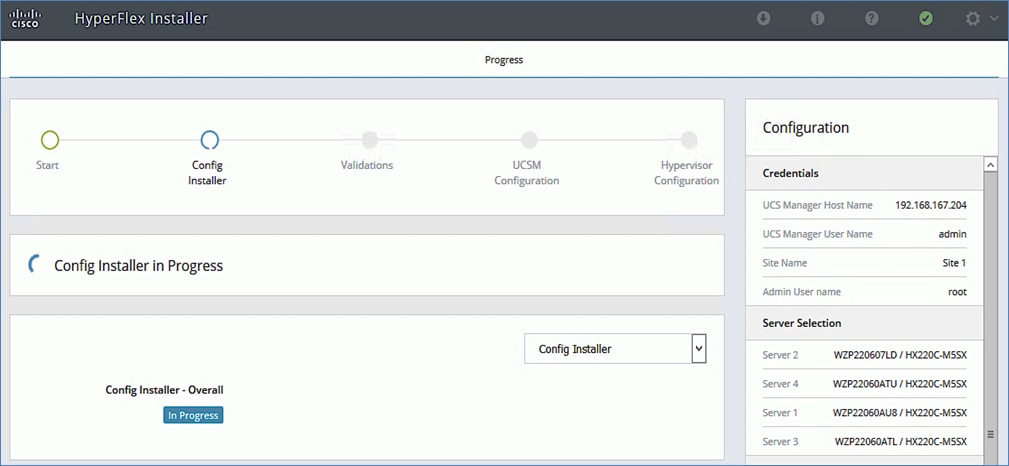Image resolution: width=1009 pixels, height=466 pixels.
Task: Open the info icon in the header
Action: (817, 19)
